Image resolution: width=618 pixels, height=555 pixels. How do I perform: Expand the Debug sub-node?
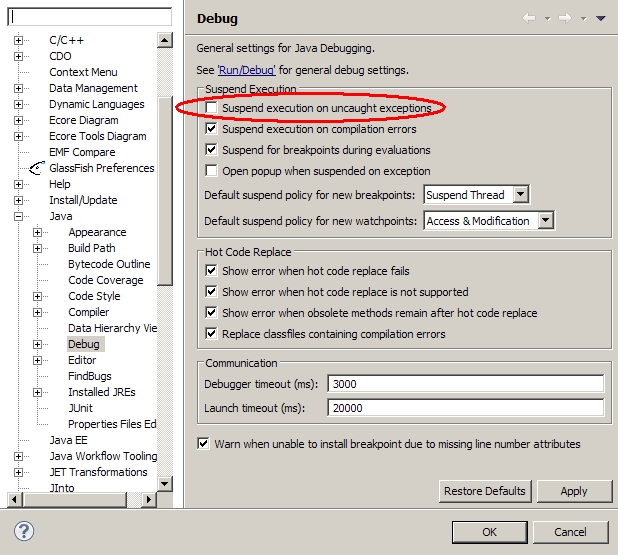[37, 345]
